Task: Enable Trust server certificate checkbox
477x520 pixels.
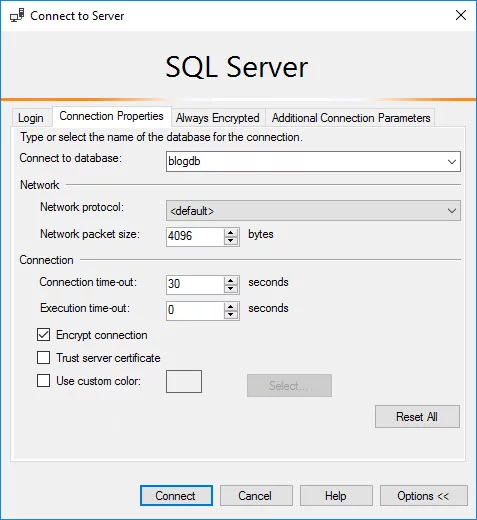Action: pyautogui.click(x=44, y=358)
